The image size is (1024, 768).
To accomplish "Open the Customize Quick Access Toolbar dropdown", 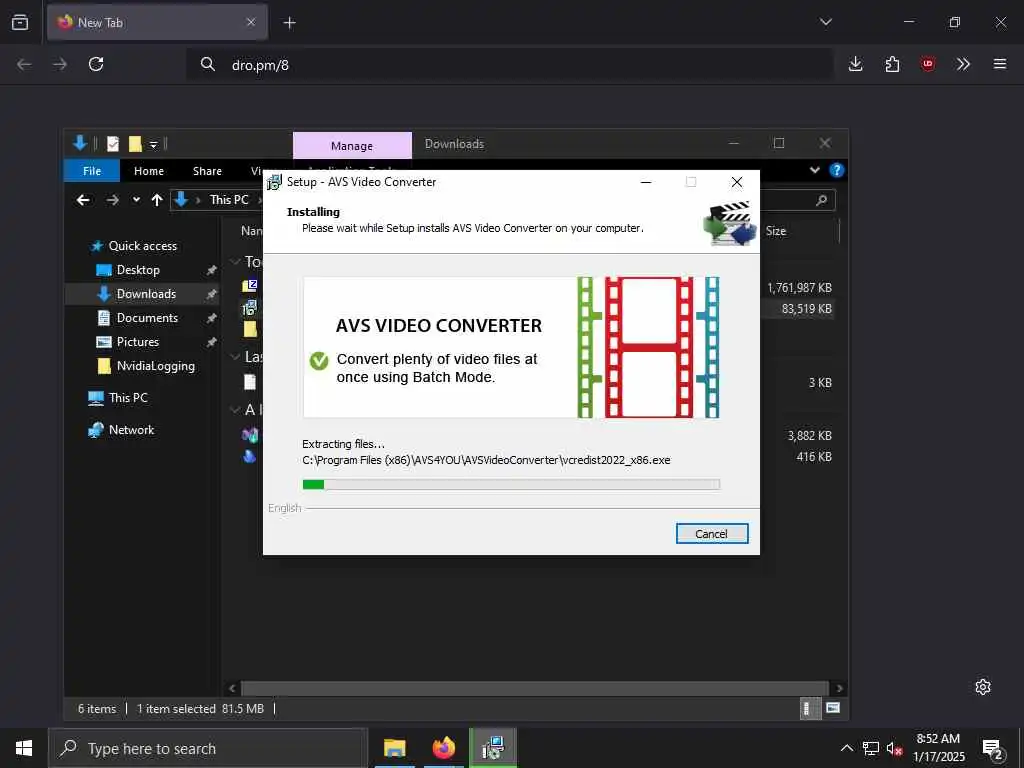I will pyautogui.click(x=153, y=144).
